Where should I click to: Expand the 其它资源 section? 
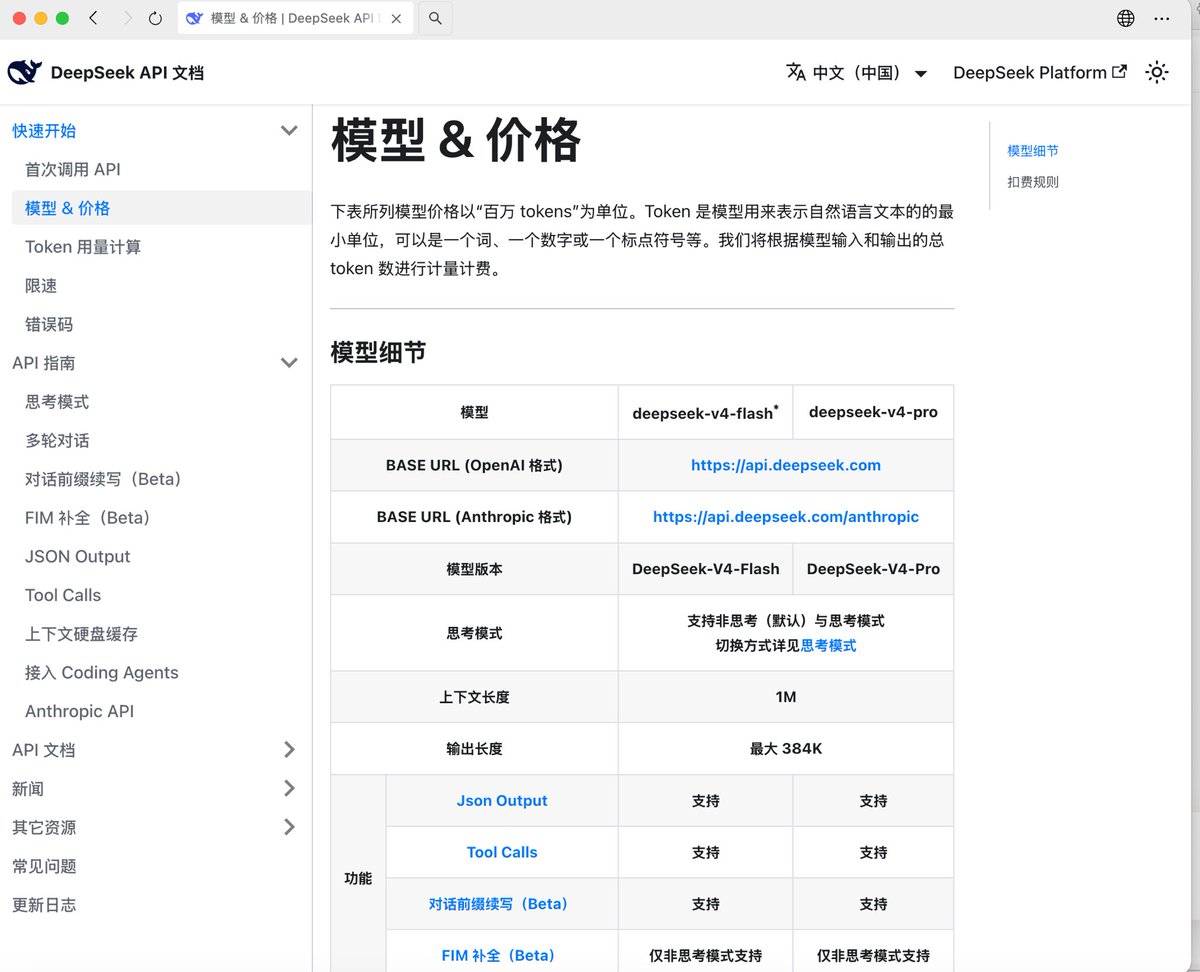click(289, 827)
